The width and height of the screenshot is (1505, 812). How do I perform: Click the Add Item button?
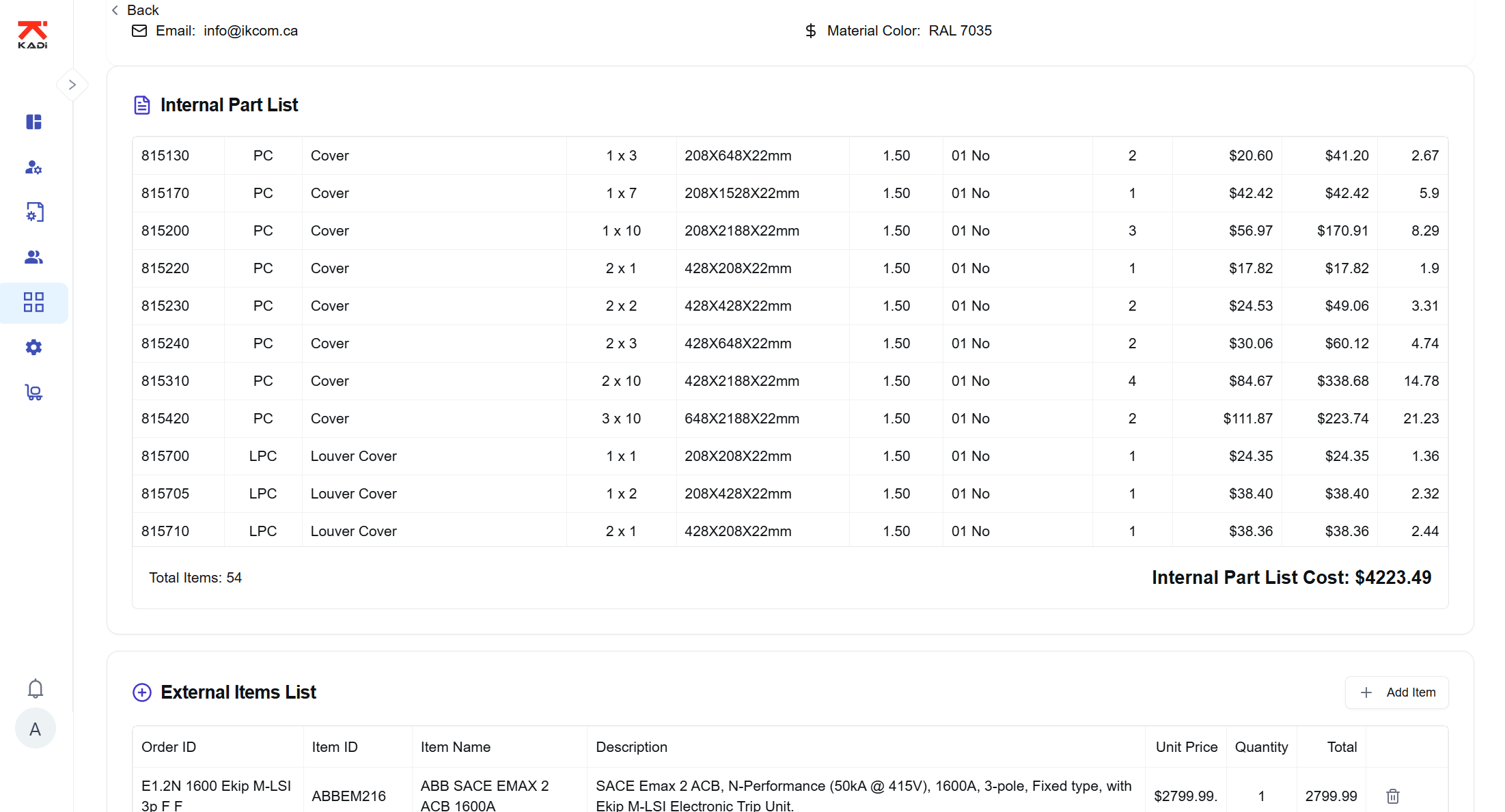(x=1396, y=692)
